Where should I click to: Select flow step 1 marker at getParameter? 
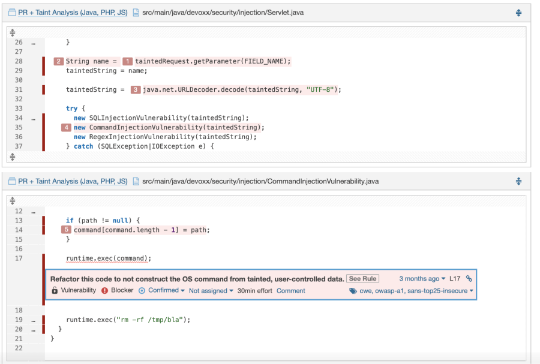click(127, 61)
